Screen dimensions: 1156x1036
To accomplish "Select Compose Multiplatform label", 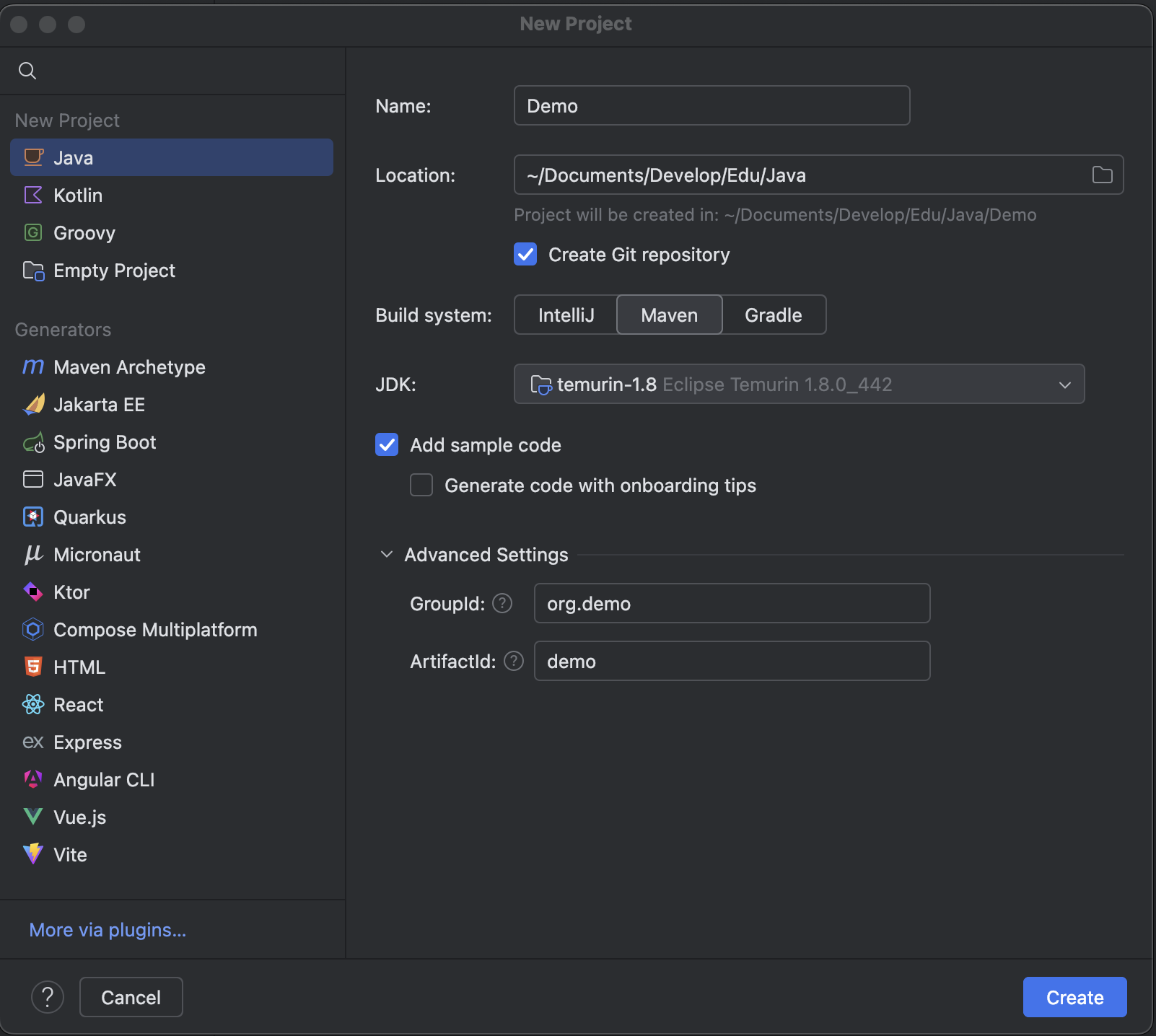I will coord(155,629).
